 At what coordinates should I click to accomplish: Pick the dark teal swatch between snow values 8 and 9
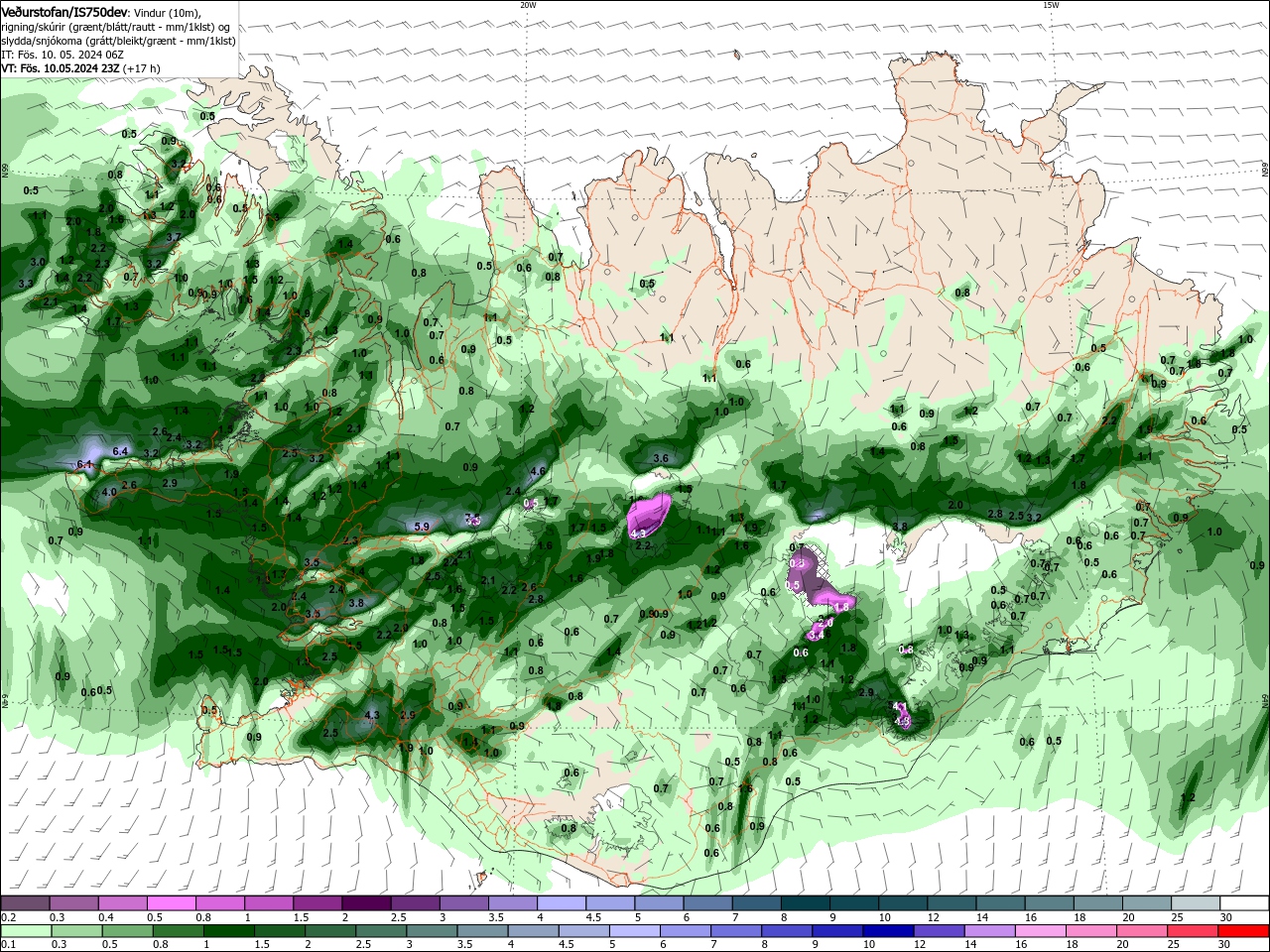806,903
